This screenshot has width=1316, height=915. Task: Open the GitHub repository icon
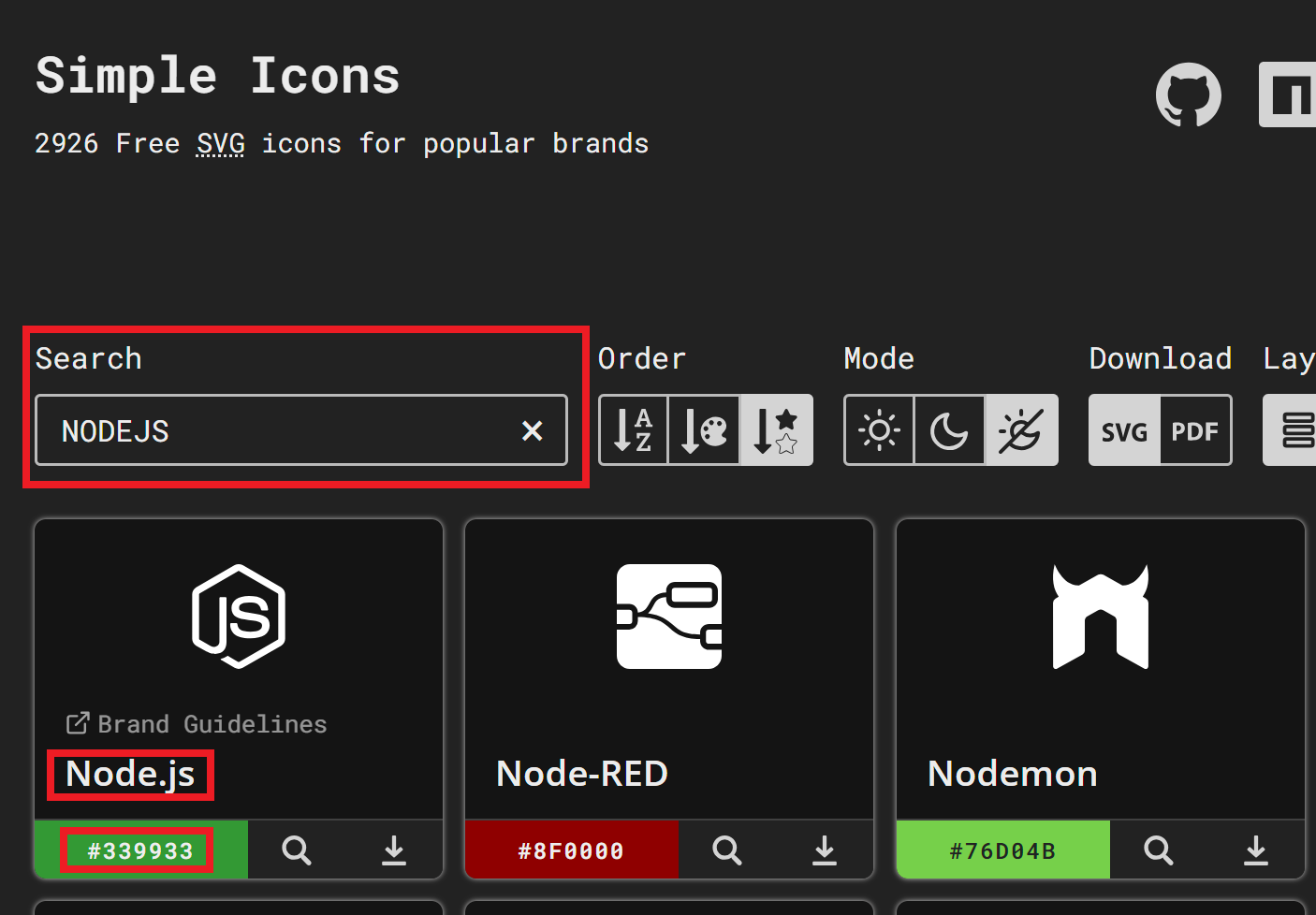pyautogui.click(x=1188, y=94)
